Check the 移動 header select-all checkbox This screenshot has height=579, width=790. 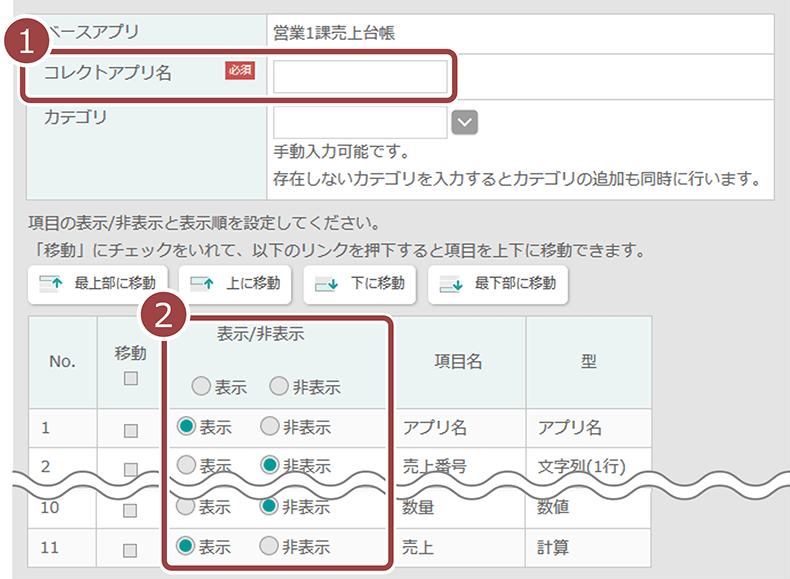point(131,378)
